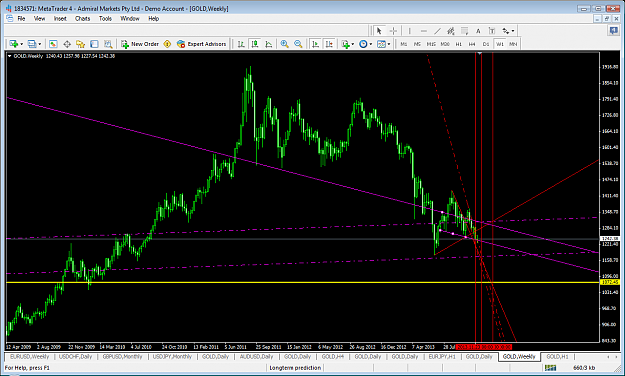Select the Fibonacci retracement tool
The width and height of the screenshot is (625, 376).
point(464,31)
